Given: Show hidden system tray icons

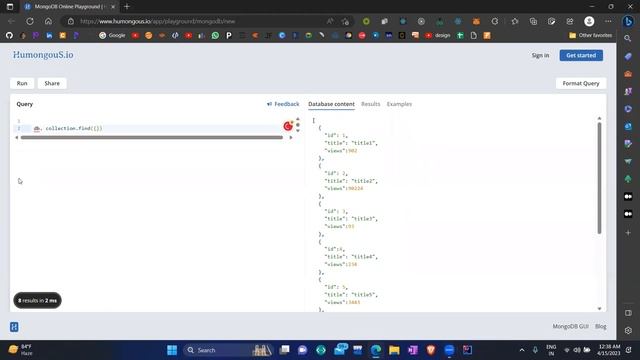Looking at the screenshot, I should tap(522, 350).
